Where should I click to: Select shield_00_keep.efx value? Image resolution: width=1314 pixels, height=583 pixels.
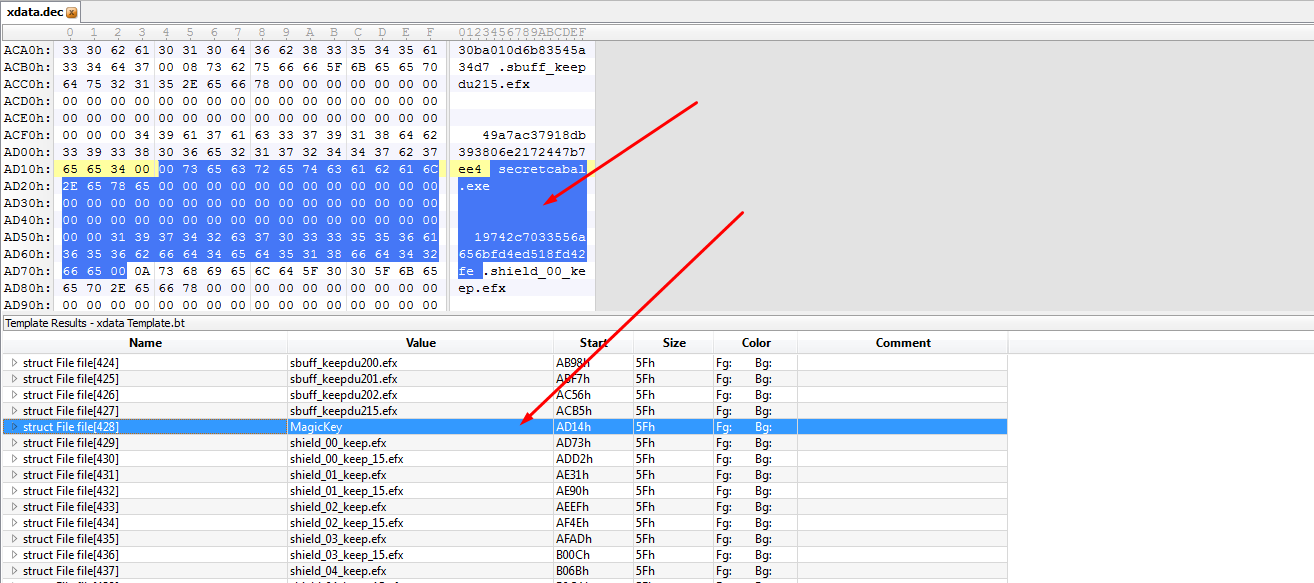click(x=338, y=443)
